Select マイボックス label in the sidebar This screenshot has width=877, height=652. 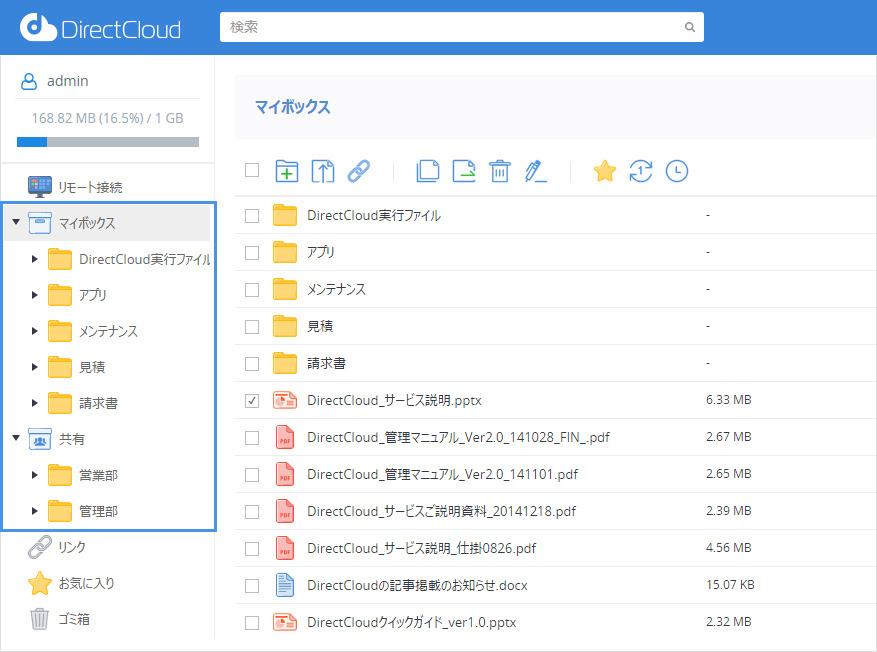coord(87,223)
